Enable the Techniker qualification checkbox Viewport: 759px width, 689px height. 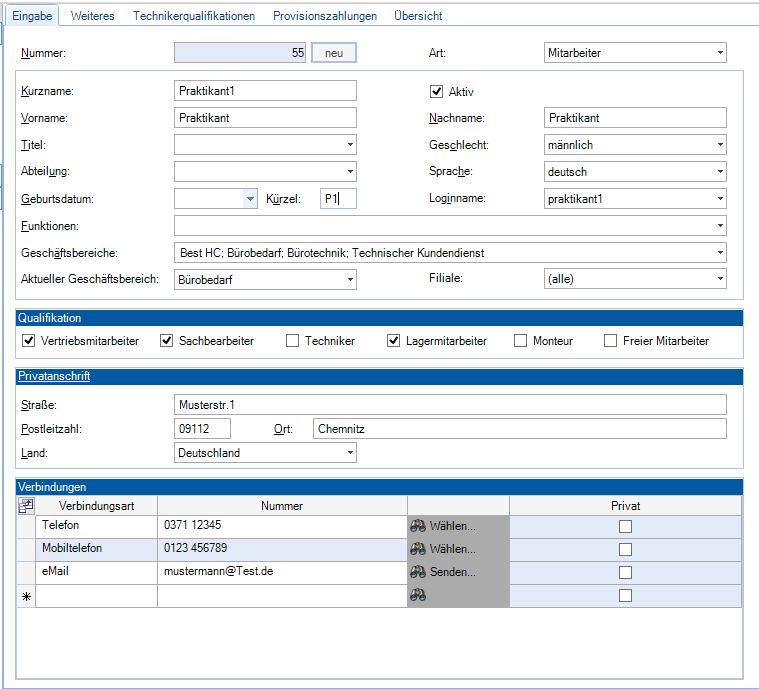coord(292,341)
